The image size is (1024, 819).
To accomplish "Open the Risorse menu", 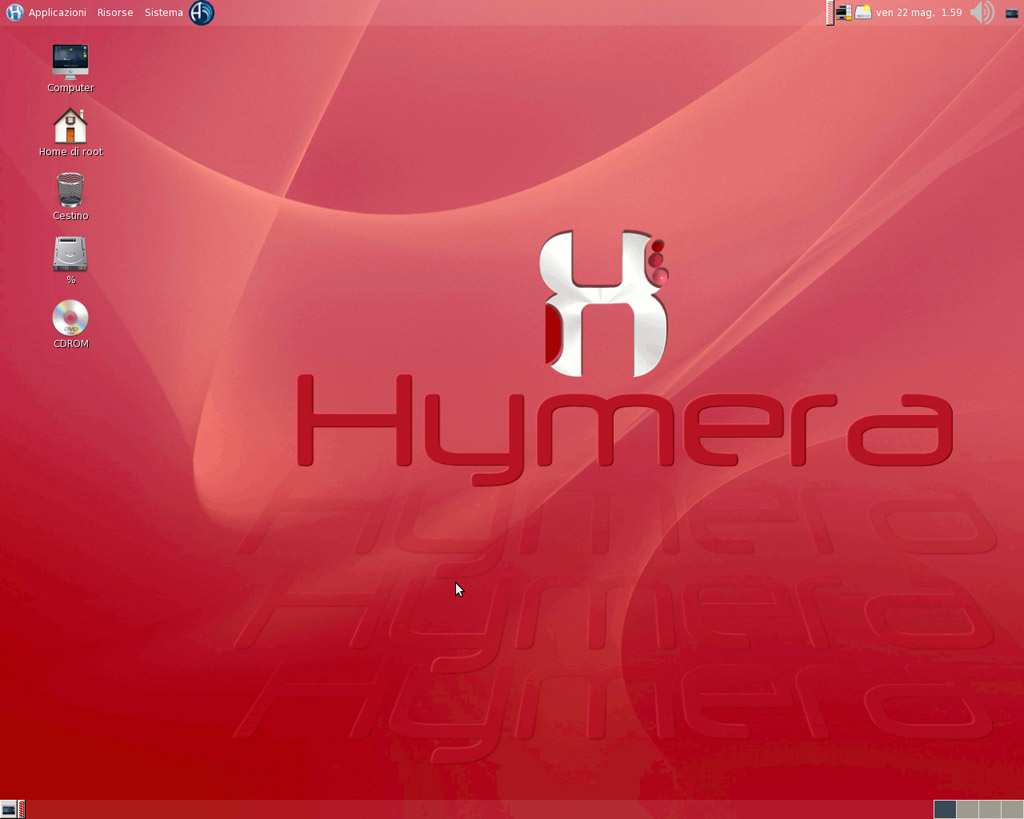I will tap(114, 12).
